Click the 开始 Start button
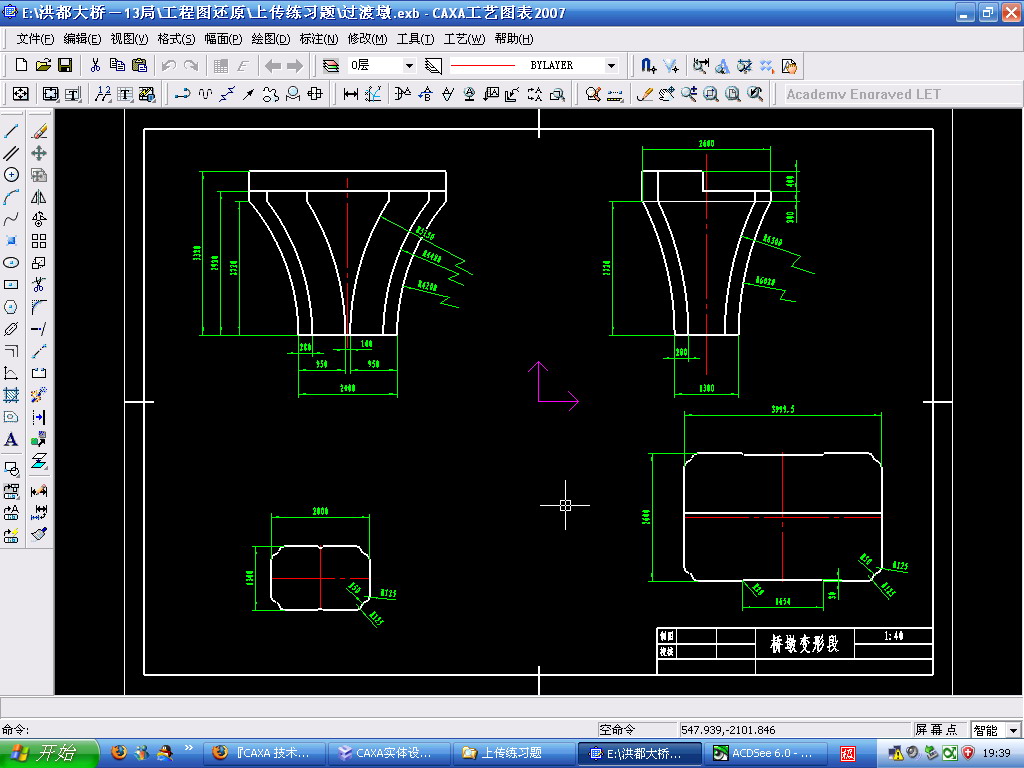The width and height of the screenshot is (1024, 768). (49, 753)
